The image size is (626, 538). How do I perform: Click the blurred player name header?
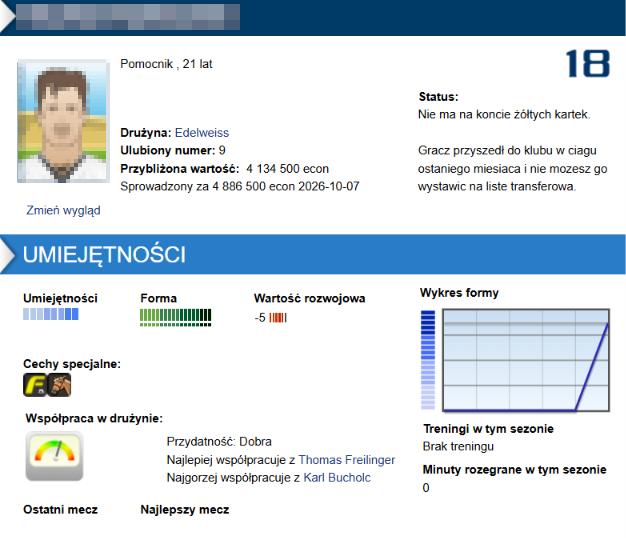tap(128, 17)
